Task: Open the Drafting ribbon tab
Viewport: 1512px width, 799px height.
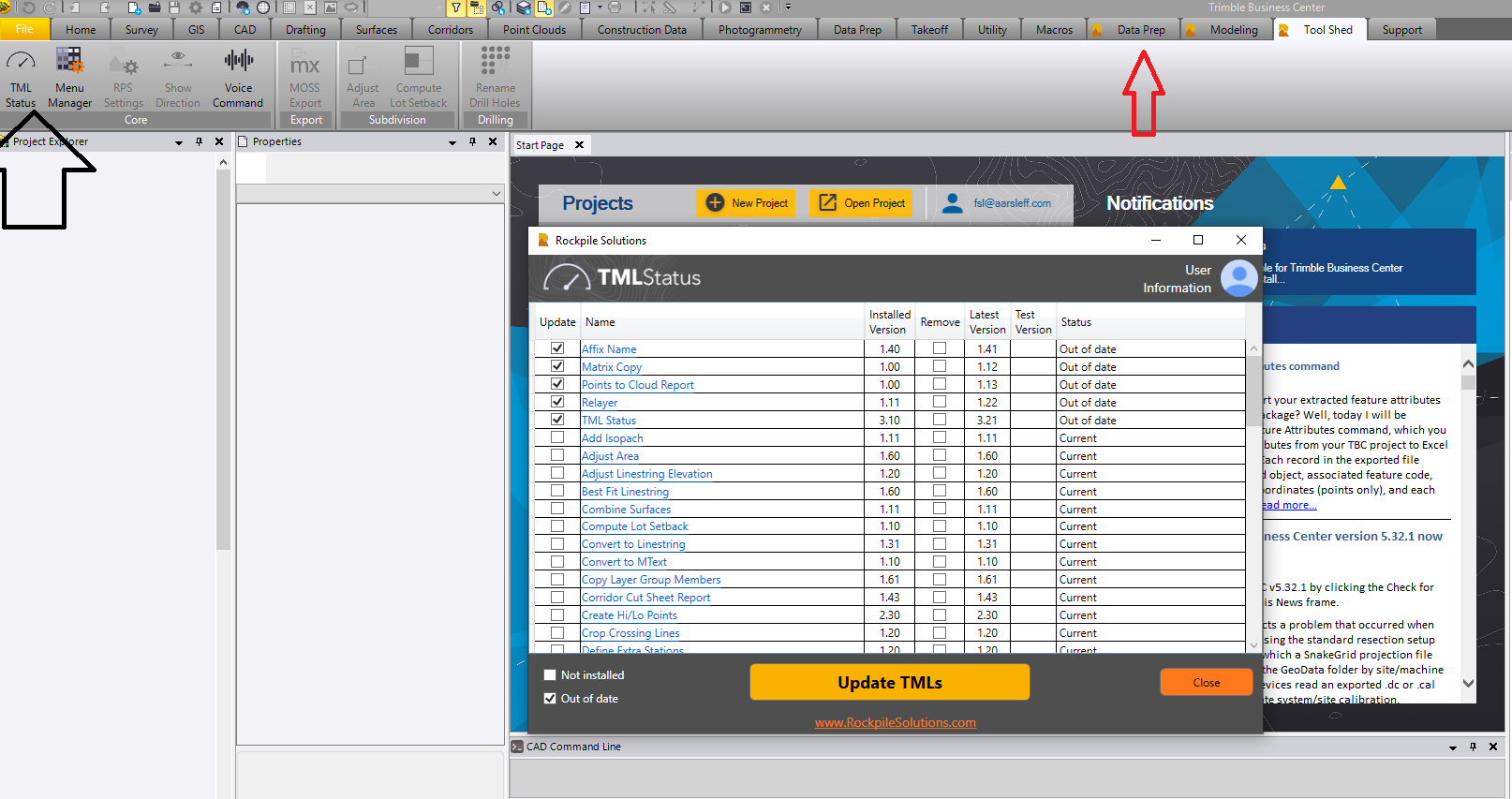Action: pyautogui.click(x=305, y=30)
